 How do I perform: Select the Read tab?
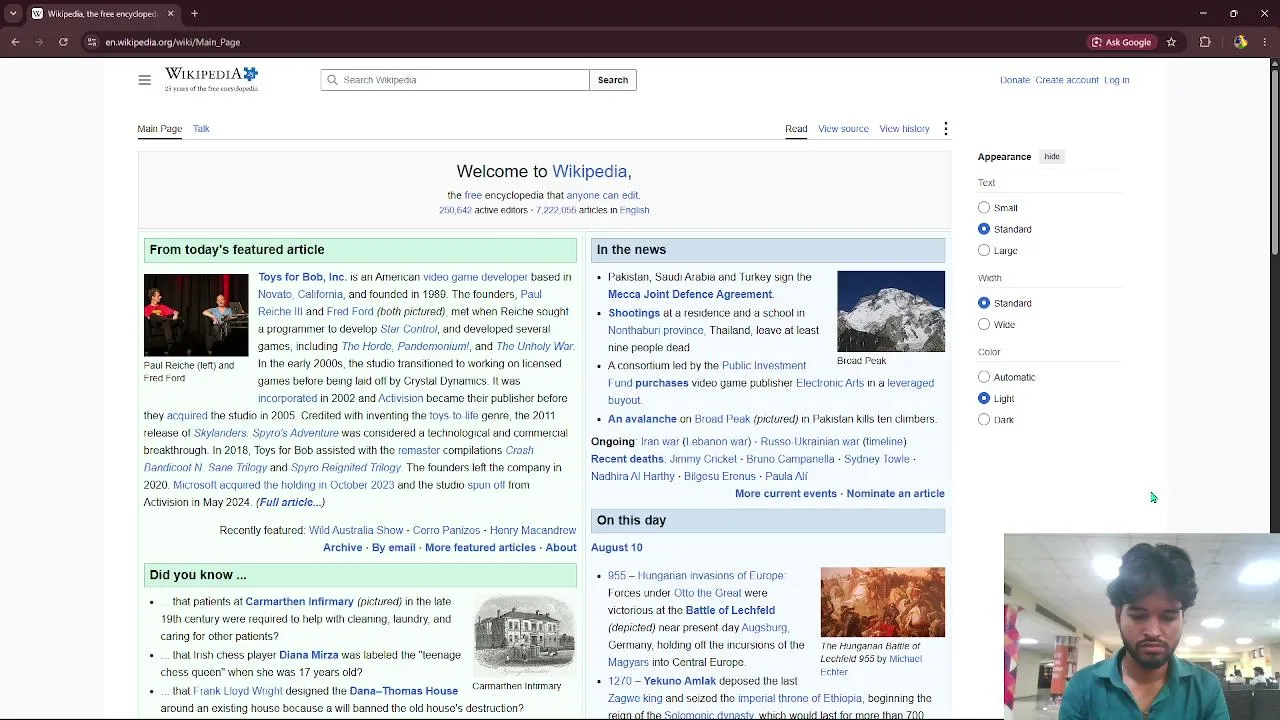tap(796, 129)
